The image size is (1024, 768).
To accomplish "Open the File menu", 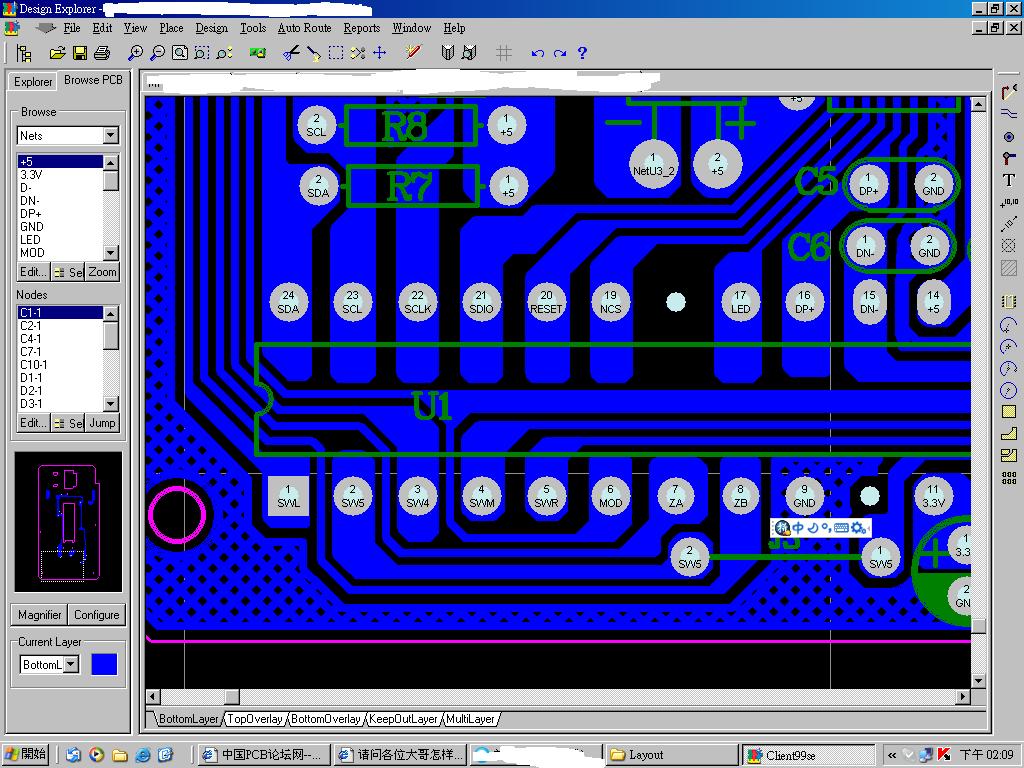I will pos(72,28).
